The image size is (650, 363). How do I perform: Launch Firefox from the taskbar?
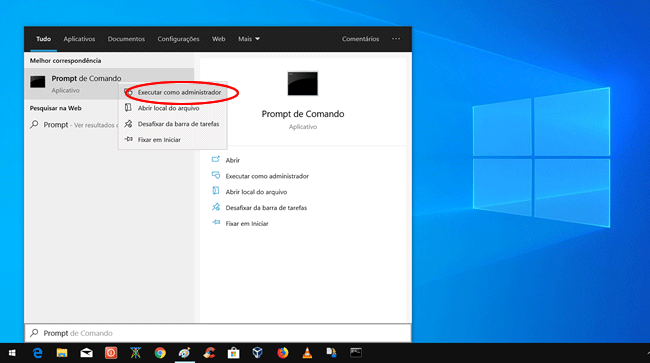tap(282, 353)
